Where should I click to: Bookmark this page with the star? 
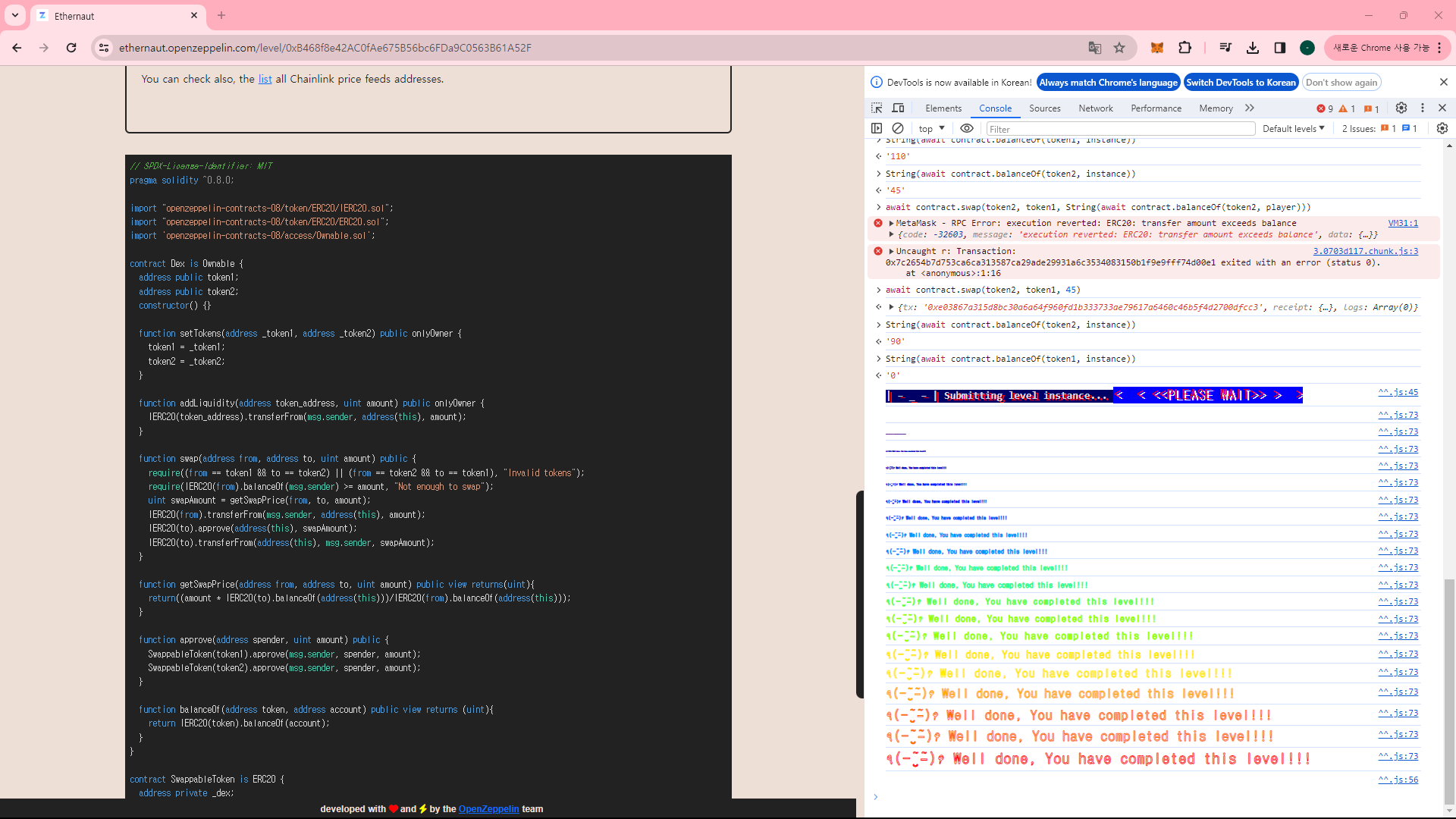(x=1119, y=48)
